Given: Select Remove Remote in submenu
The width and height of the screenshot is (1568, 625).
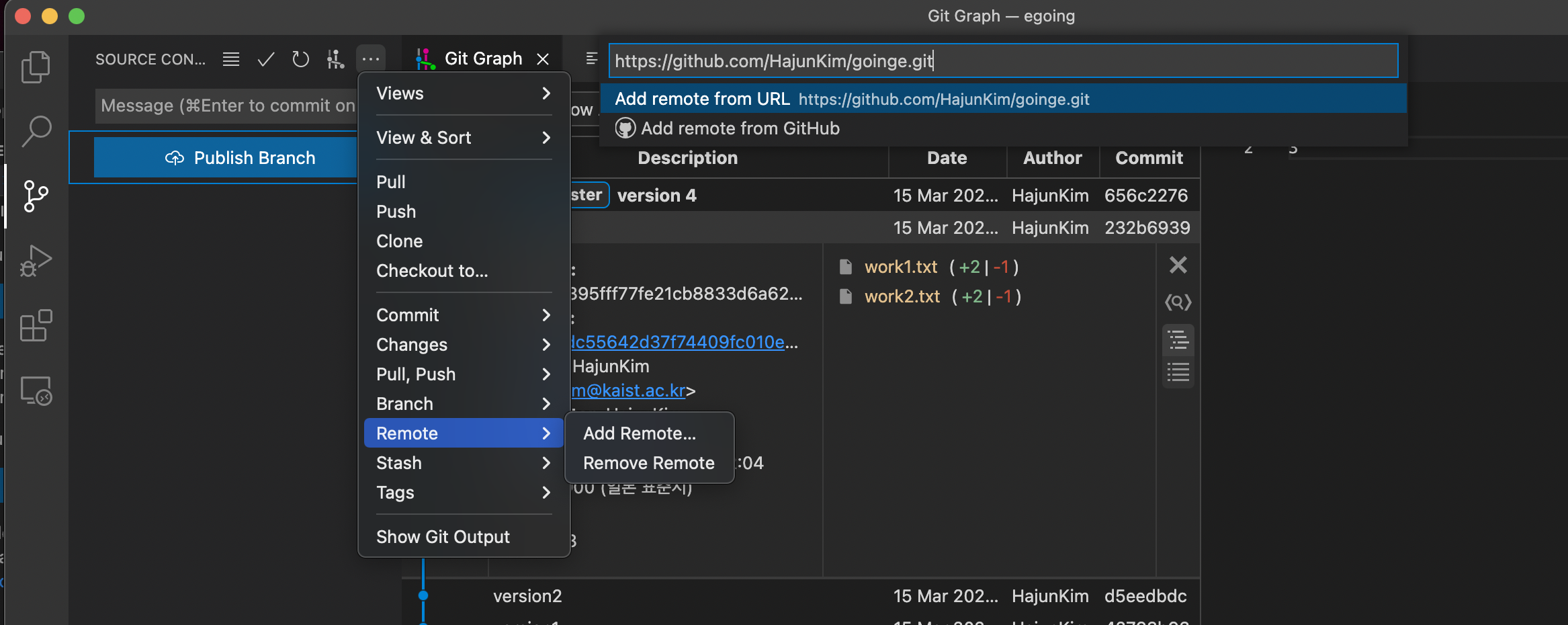Looking at the screenshot, I should pyautogui.click(x=650, y=463).
